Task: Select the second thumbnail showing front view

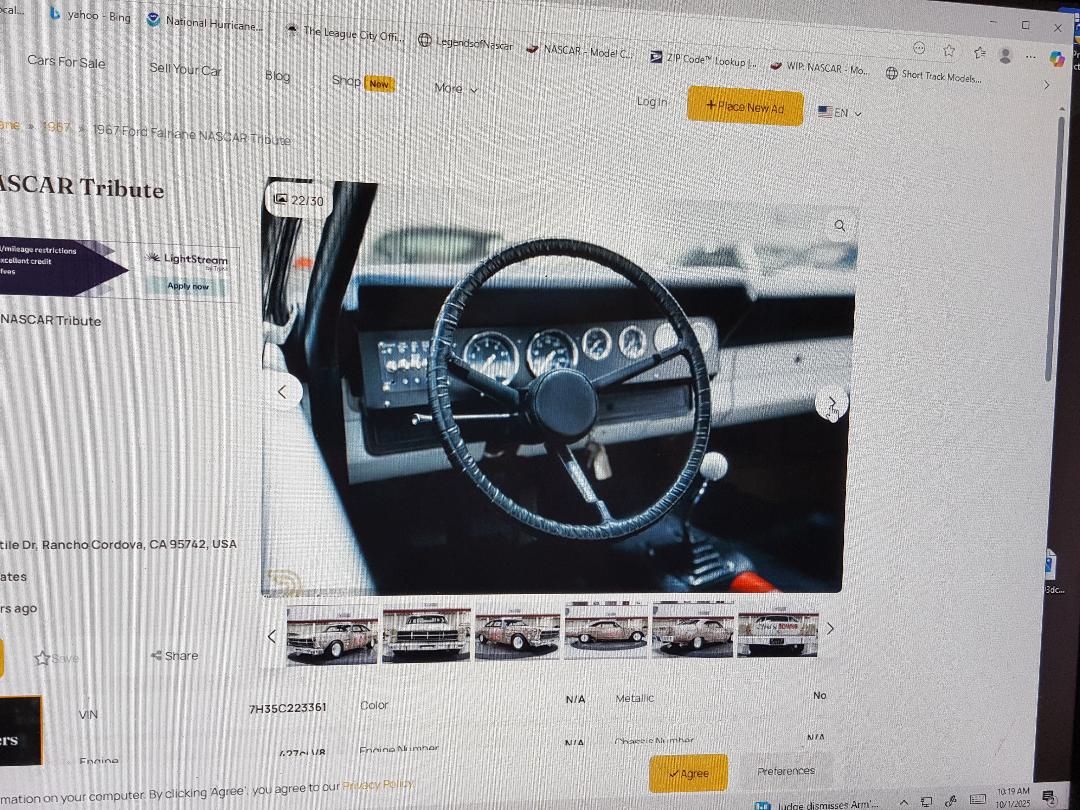Action: [426, 634]
